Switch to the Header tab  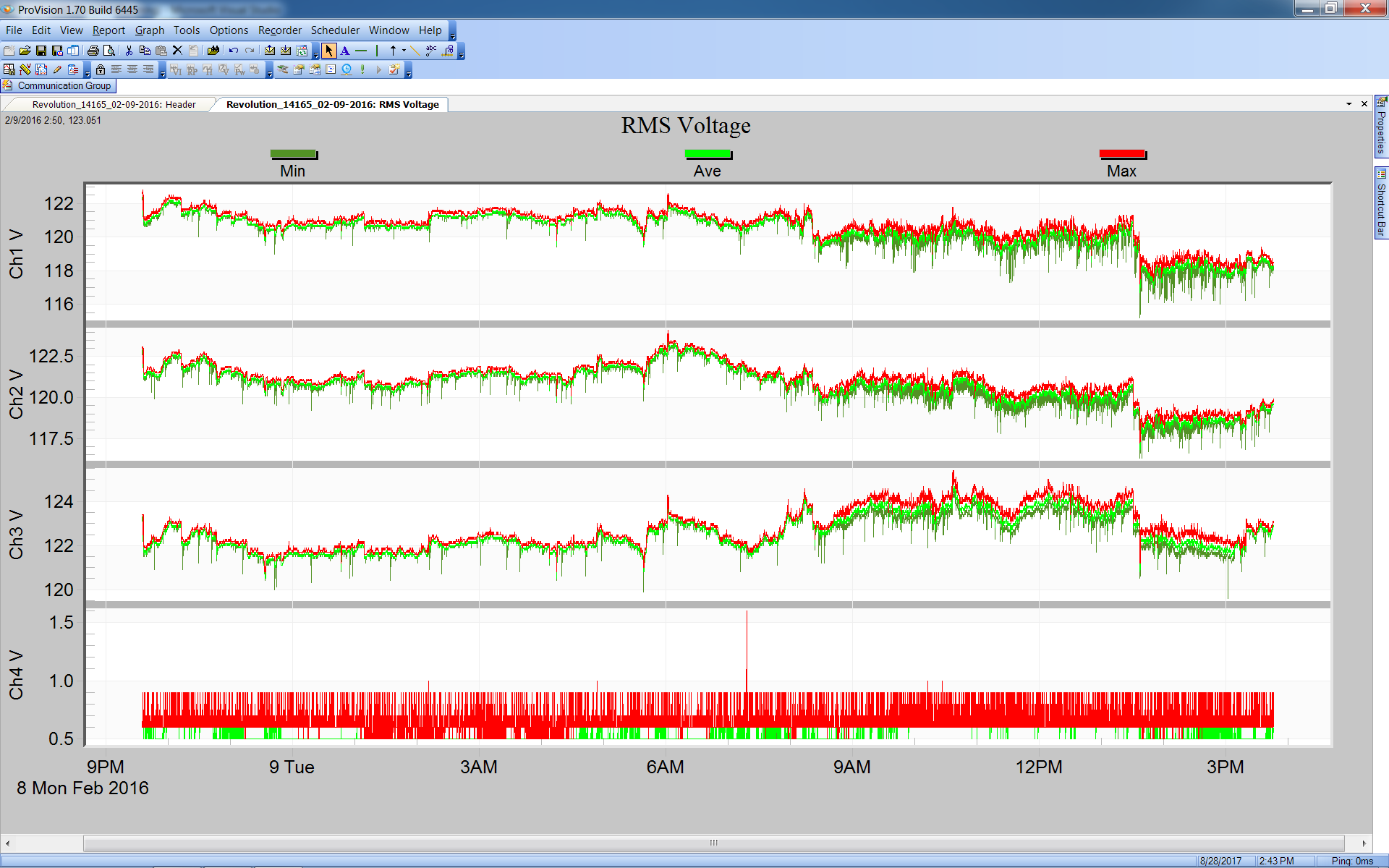click(x=114, y=104)
